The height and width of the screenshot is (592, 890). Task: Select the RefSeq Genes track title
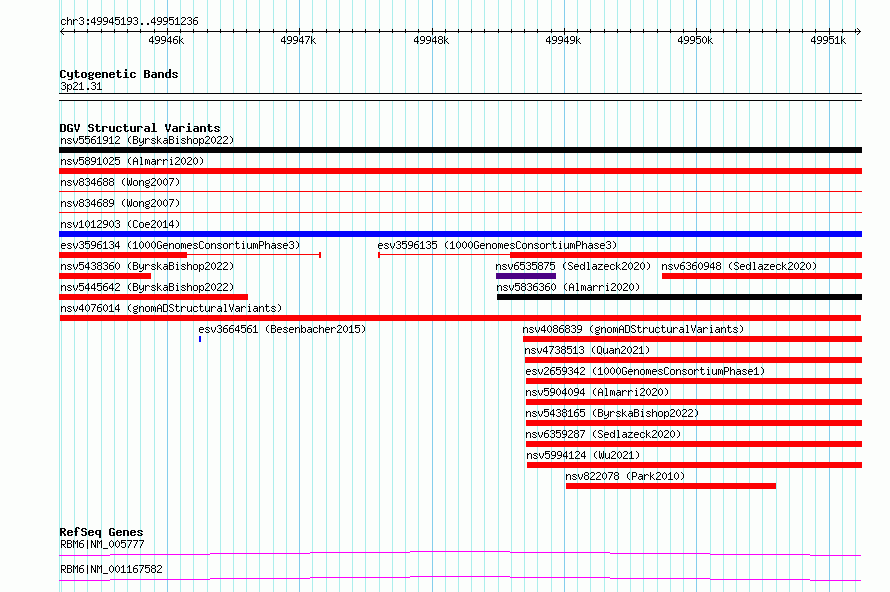point(101,532)
